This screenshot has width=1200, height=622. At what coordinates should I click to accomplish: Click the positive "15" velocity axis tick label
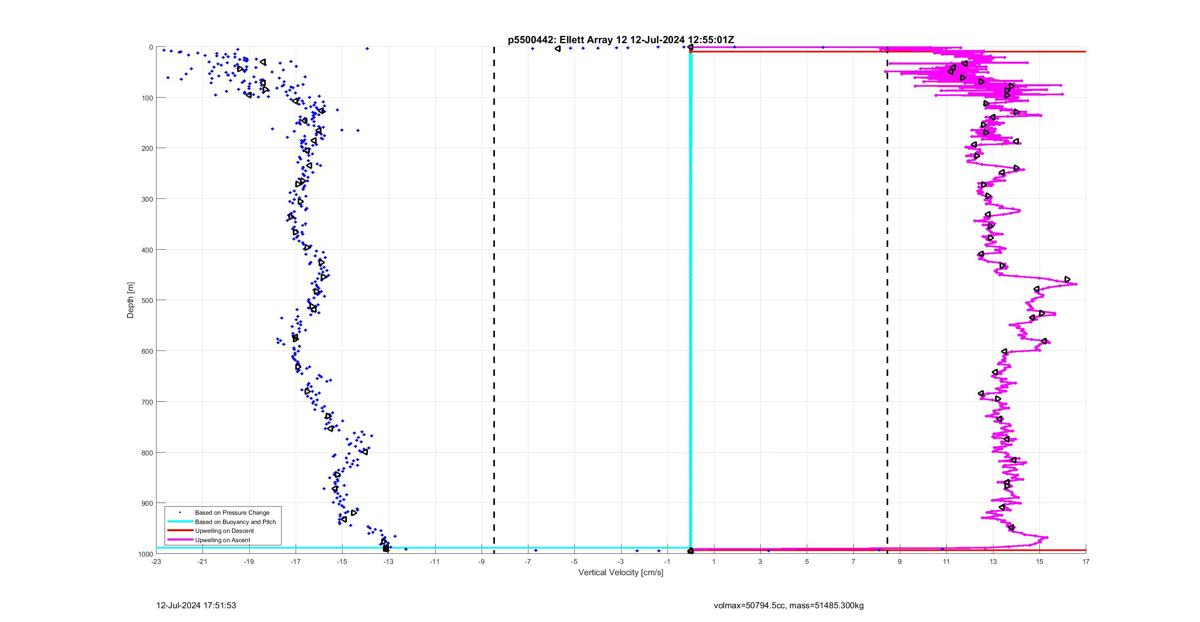click(x=1040, y=561)
